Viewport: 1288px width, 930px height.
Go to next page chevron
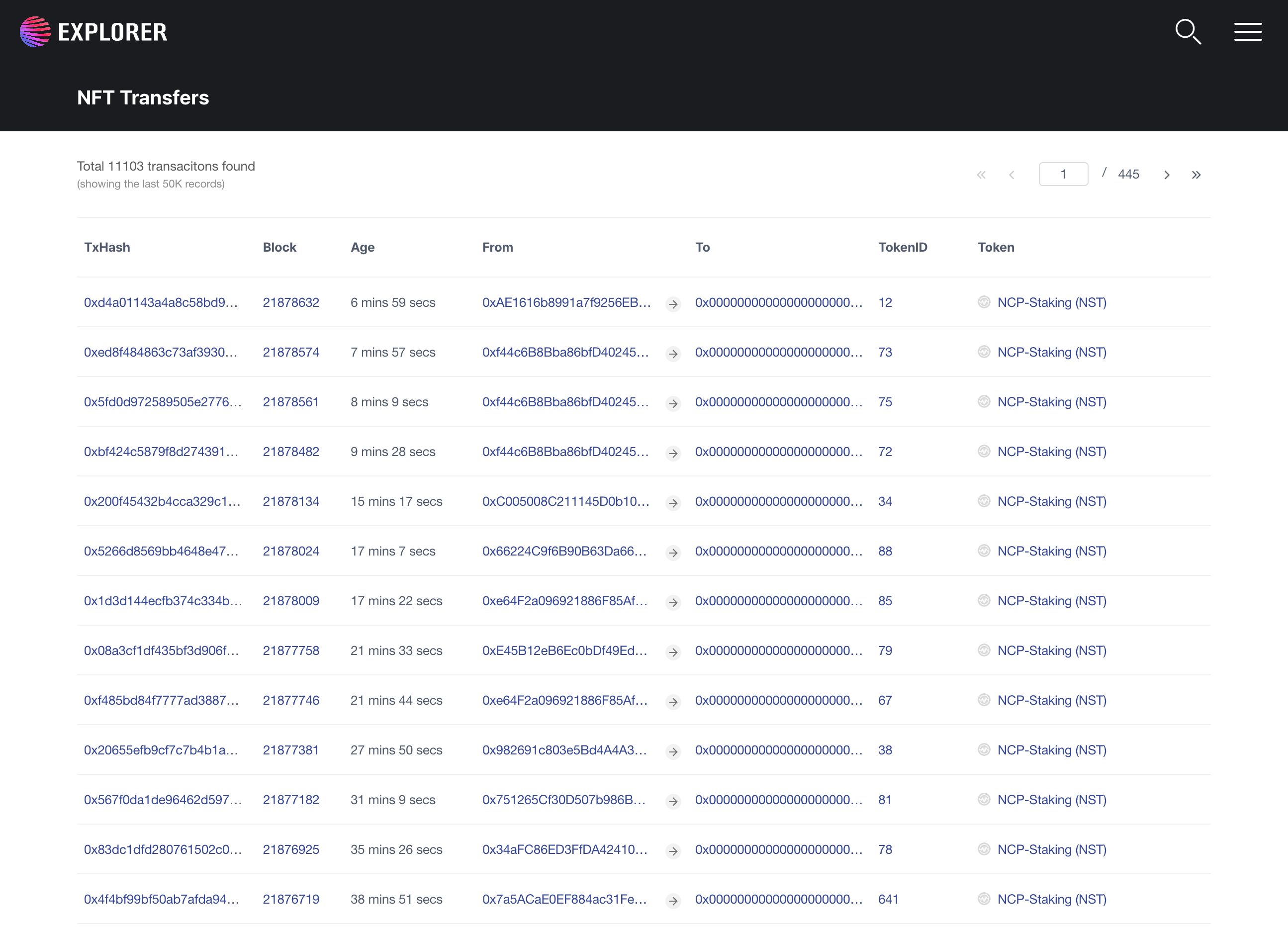pyautogui.click(x=1167, y=175)
